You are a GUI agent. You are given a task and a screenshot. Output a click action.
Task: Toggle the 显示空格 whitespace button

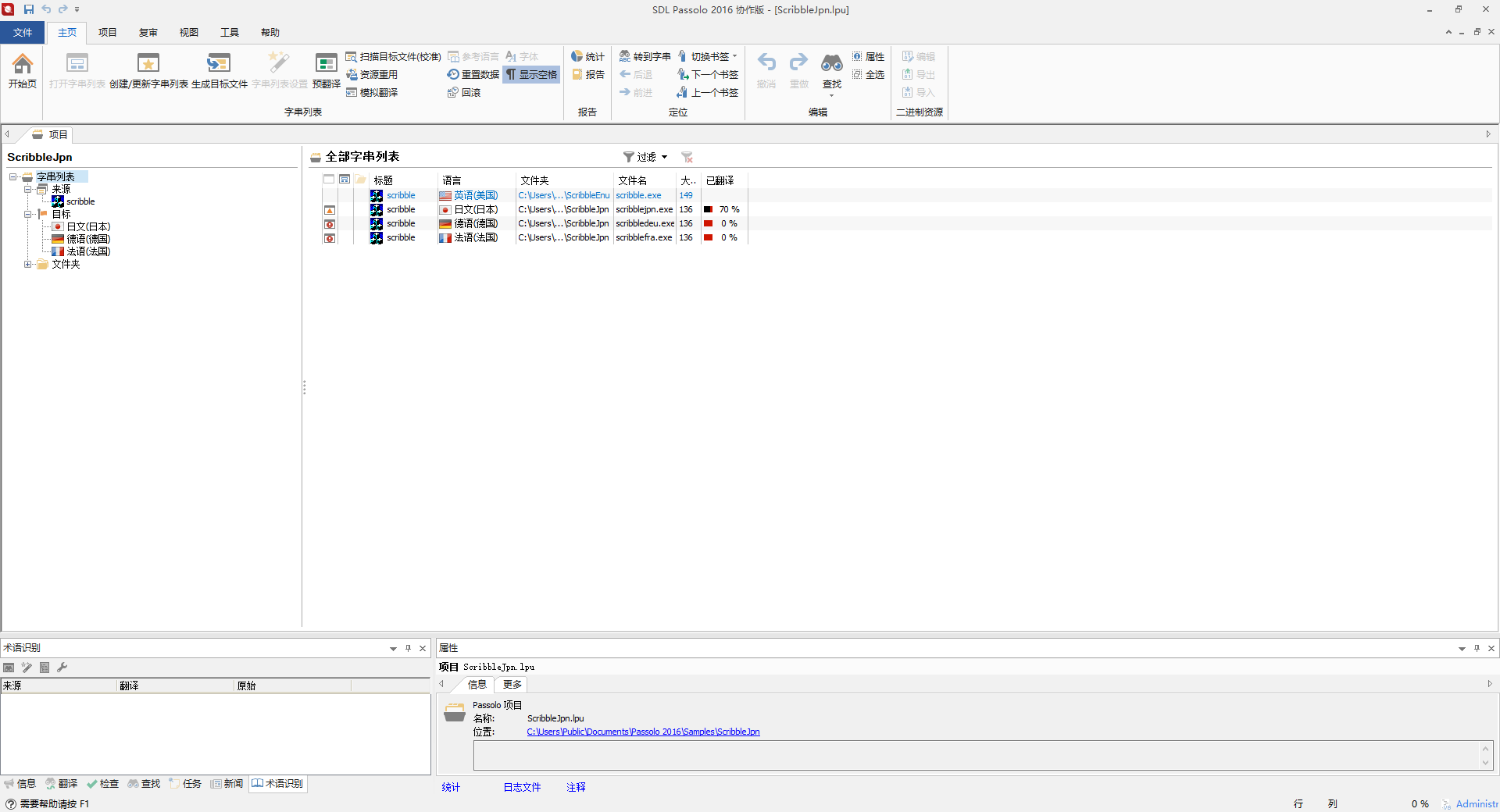[x=531, y=74]
